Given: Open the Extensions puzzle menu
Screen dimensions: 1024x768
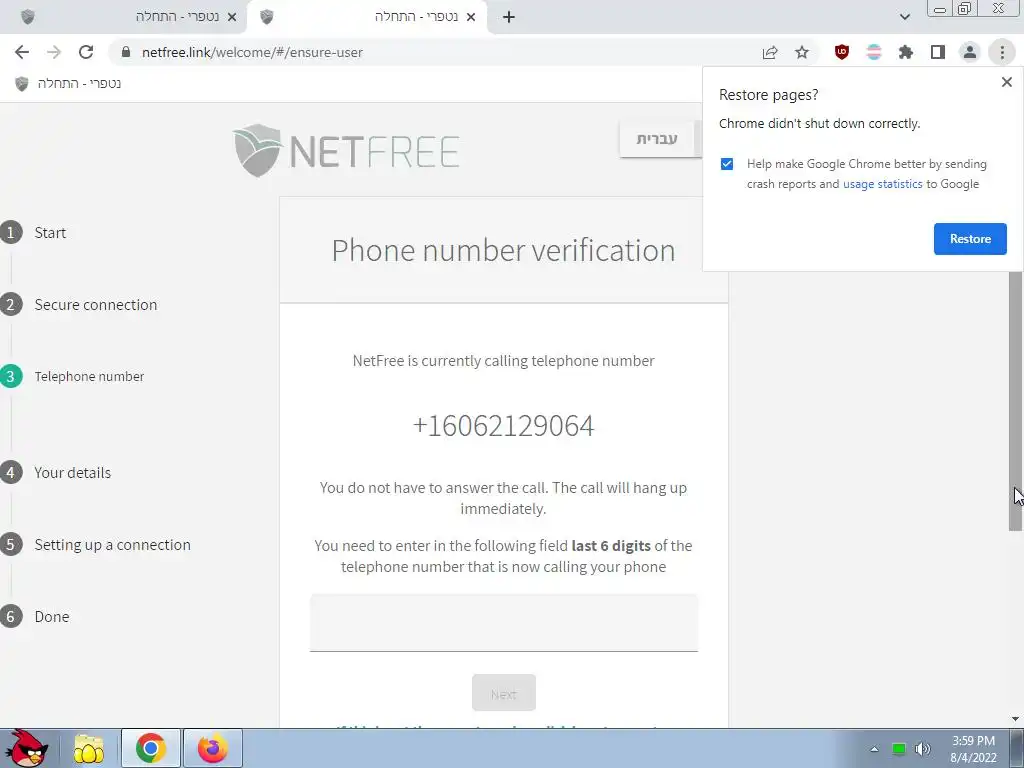Looking at the screenshot, I should coord(906,52).
